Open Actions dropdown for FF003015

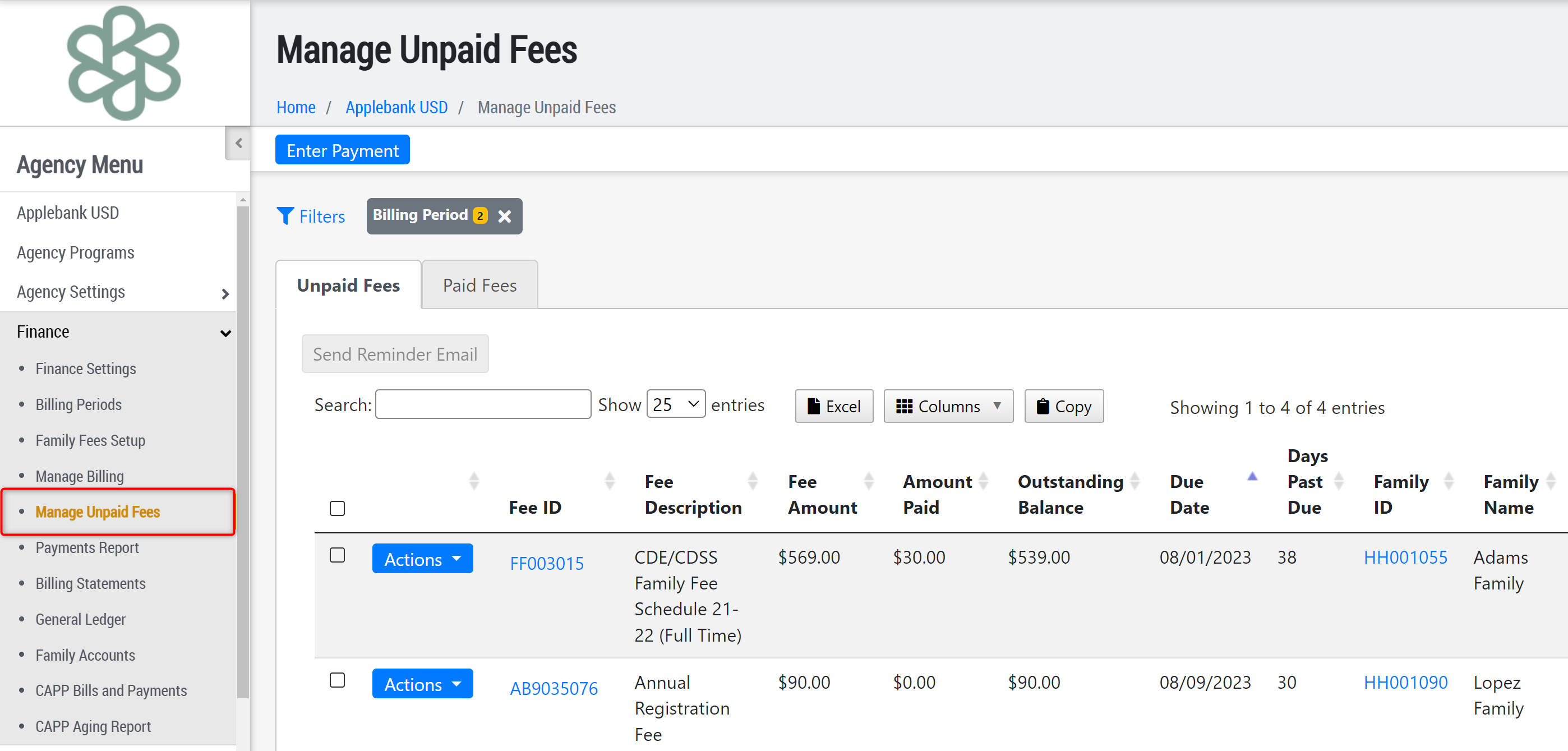point(422,559)
